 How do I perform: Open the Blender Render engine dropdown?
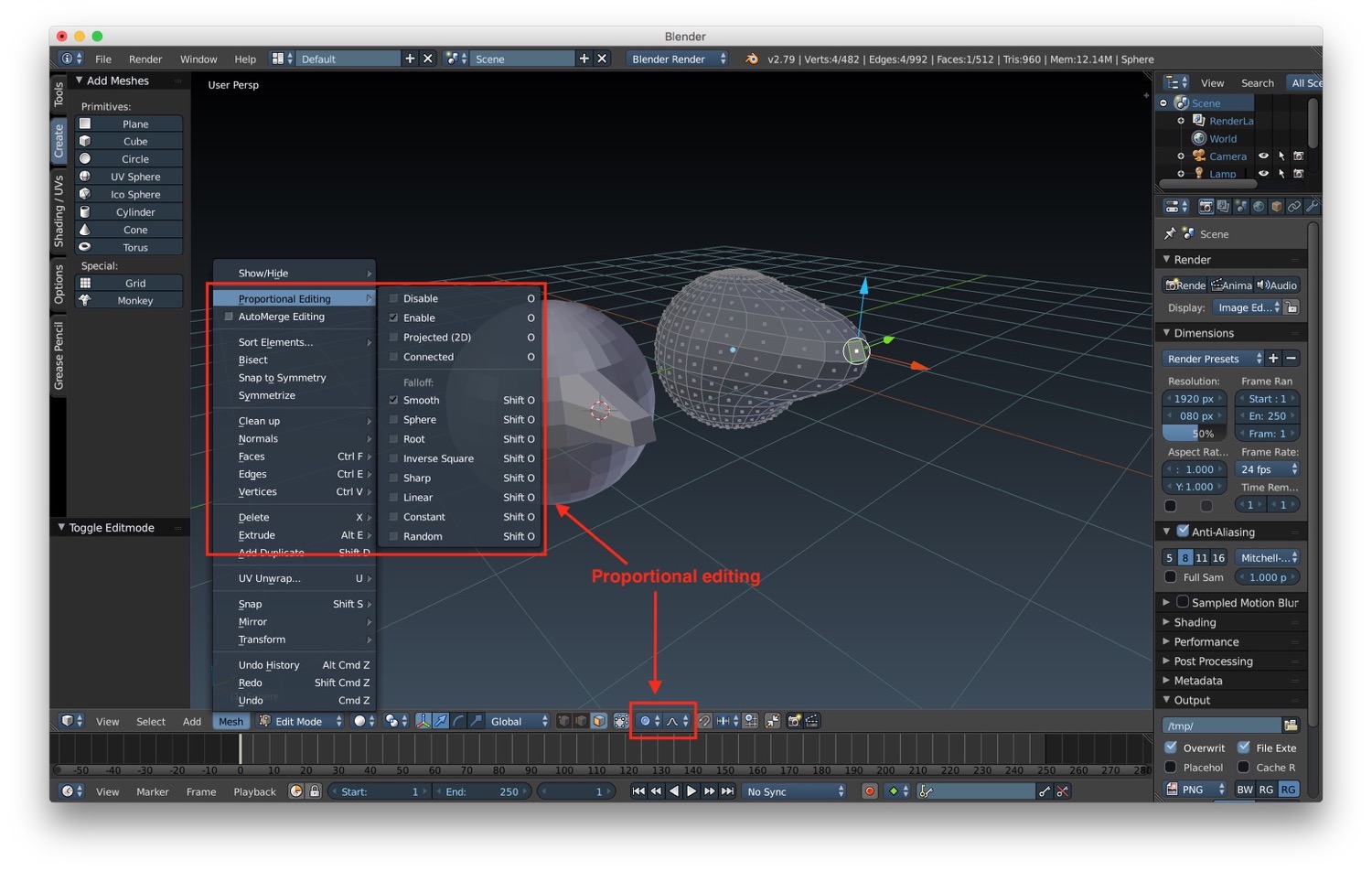pos(678,59)
